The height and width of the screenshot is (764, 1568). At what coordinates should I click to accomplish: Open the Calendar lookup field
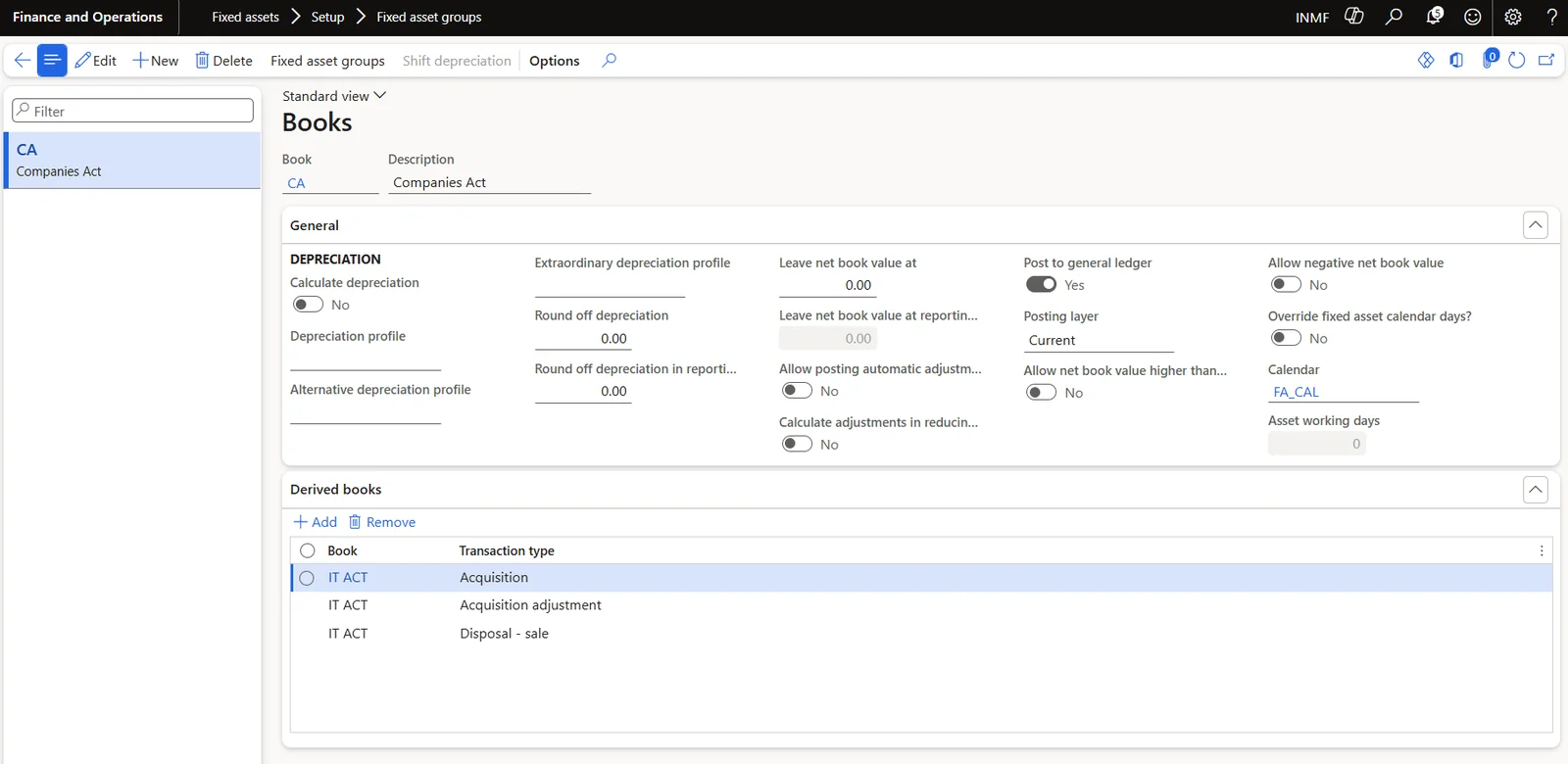pyautogui.click(x=1344, y=392)
